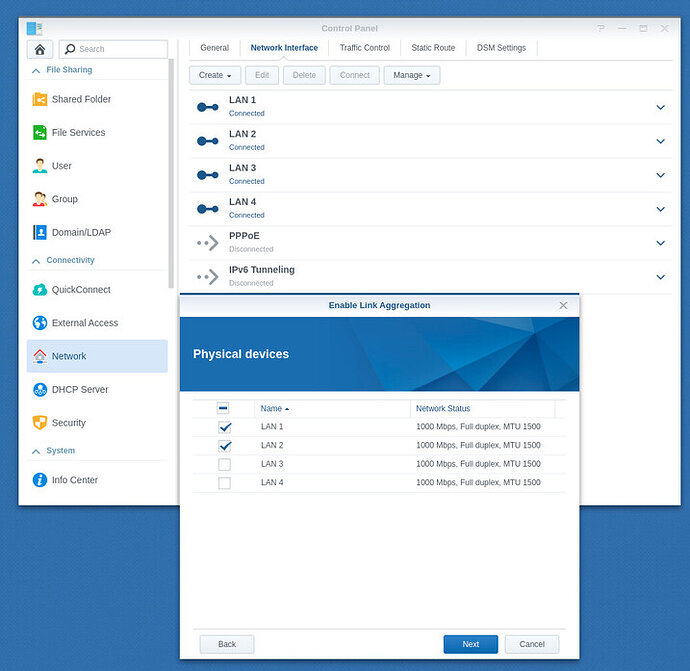This screenshot has width=690, height=671.
Task: Focus the Search input field
Action: 113,49
